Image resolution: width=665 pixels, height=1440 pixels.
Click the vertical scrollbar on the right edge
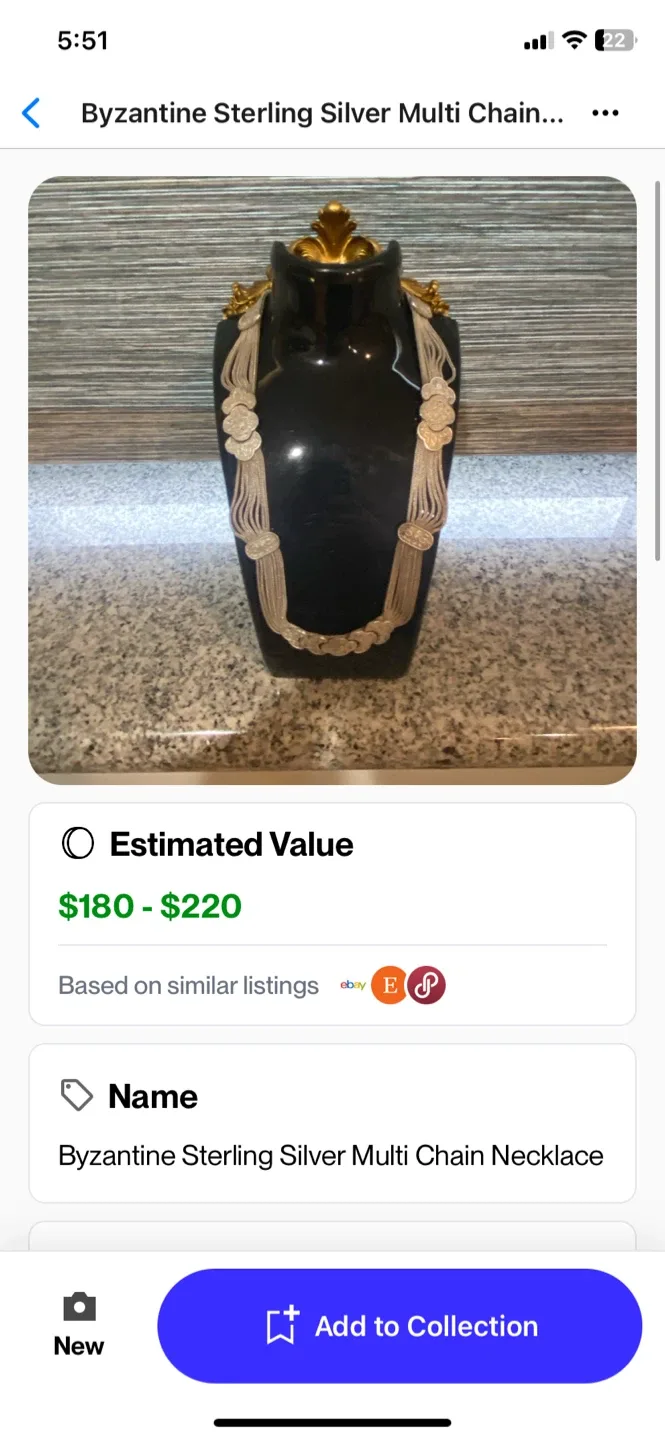click(657, 370)
